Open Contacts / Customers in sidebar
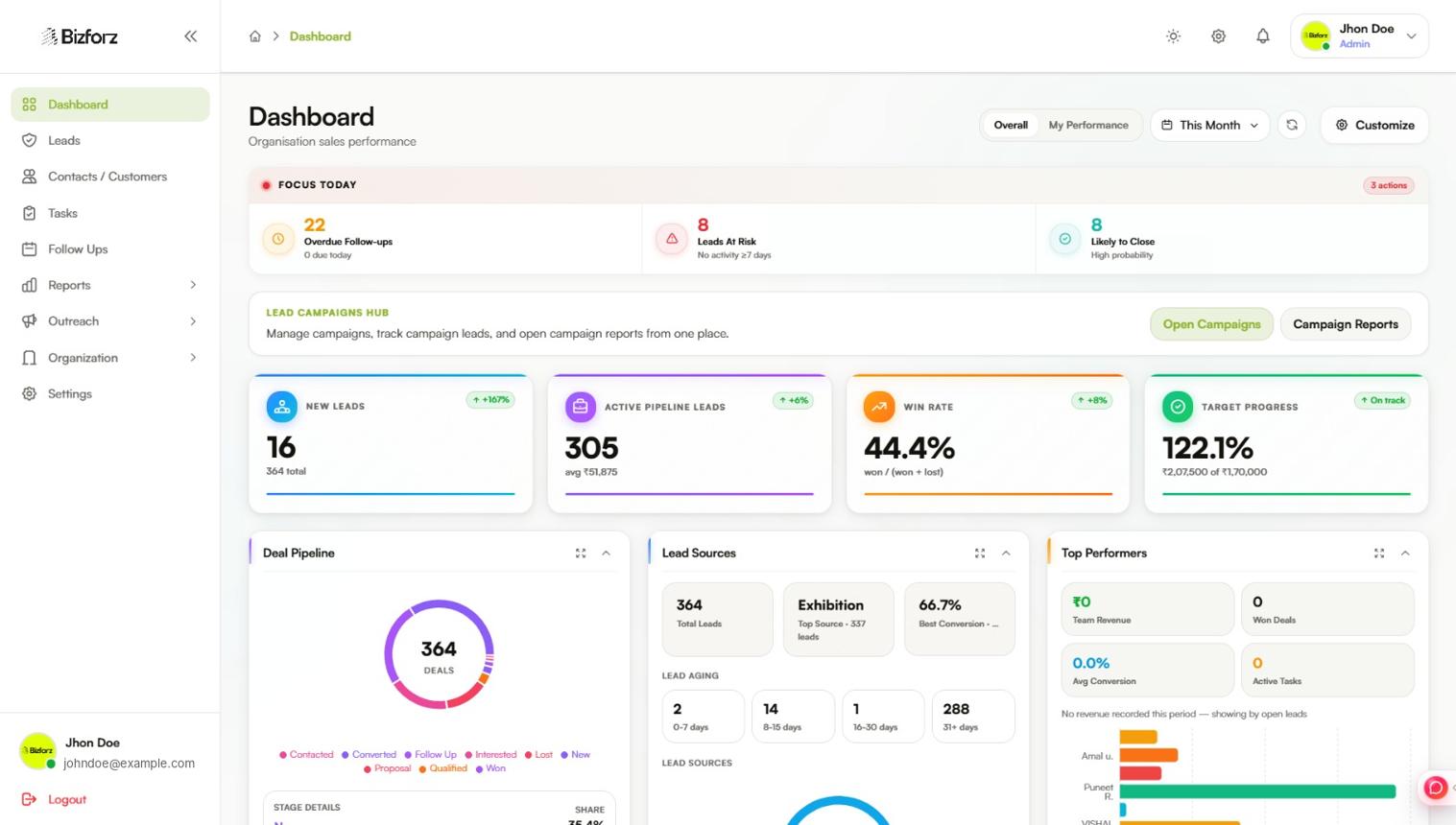1456x825 pixels. pyautogui.click(x=110, y=177)
